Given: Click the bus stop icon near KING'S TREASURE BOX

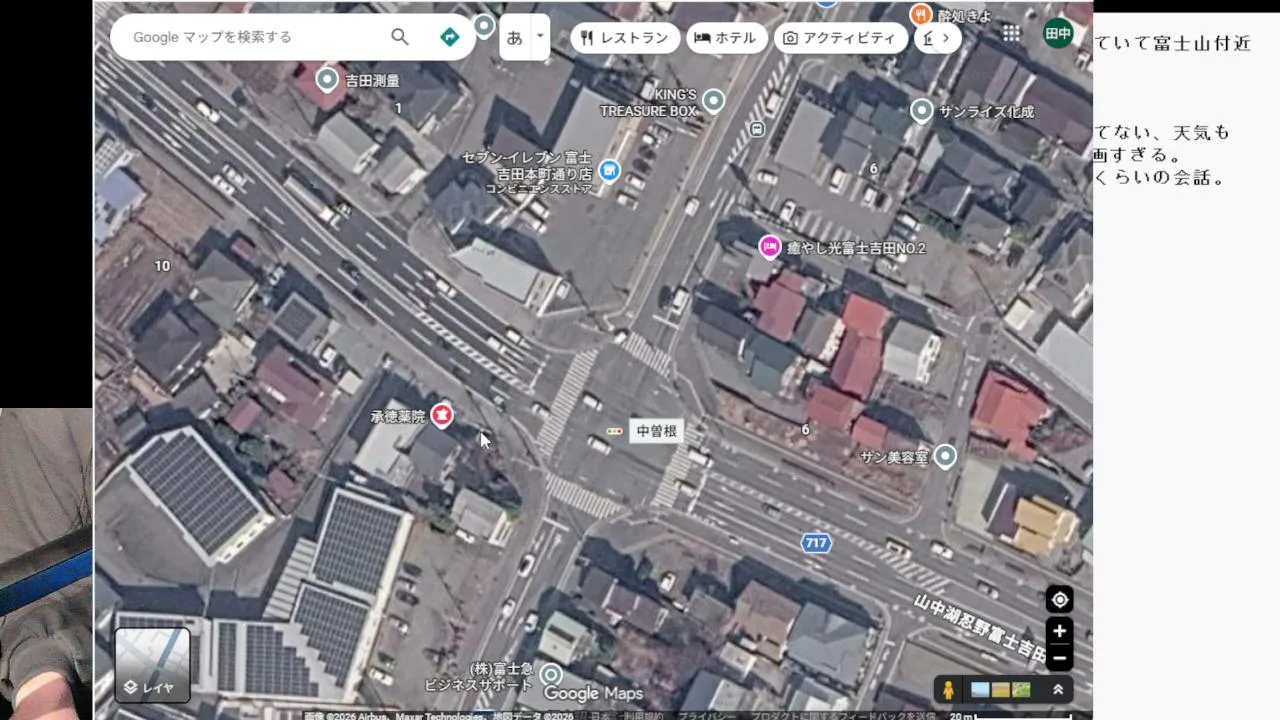Looking at the screenshot, I should tap(757, 128).
